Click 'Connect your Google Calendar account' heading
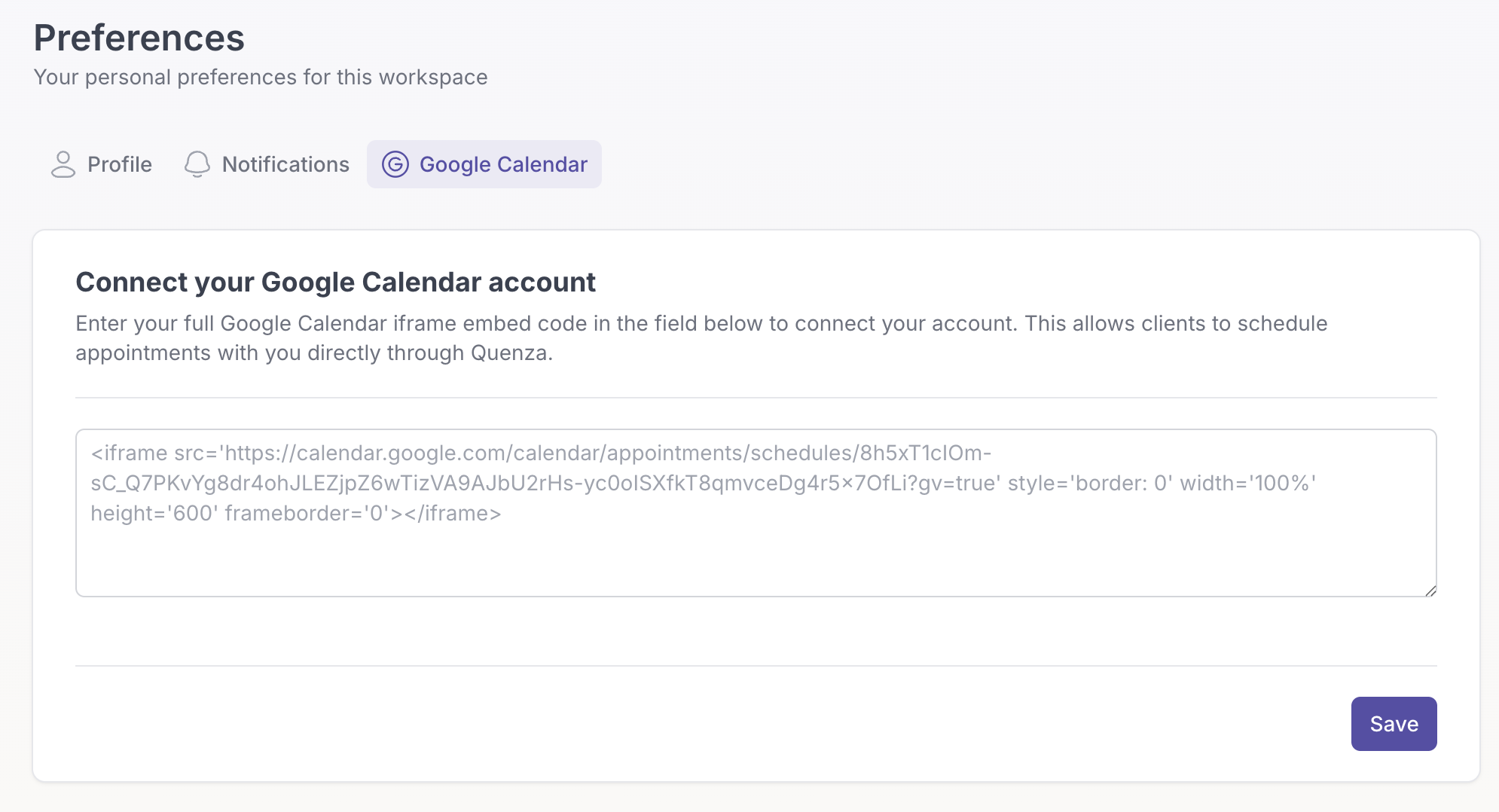The width and height of the screenshot is (1499, 812). pyautogui.click(x=335, y=282)
